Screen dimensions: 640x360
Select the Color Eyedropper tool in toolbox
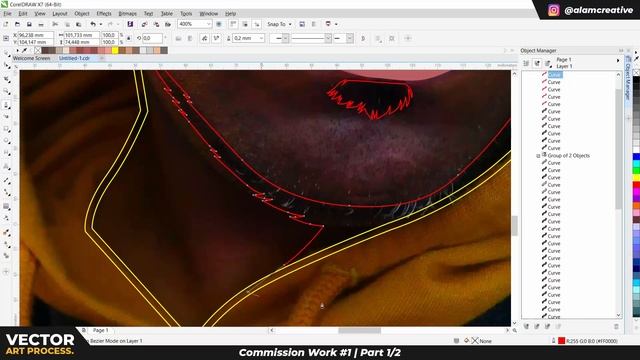tap(7, 233)
